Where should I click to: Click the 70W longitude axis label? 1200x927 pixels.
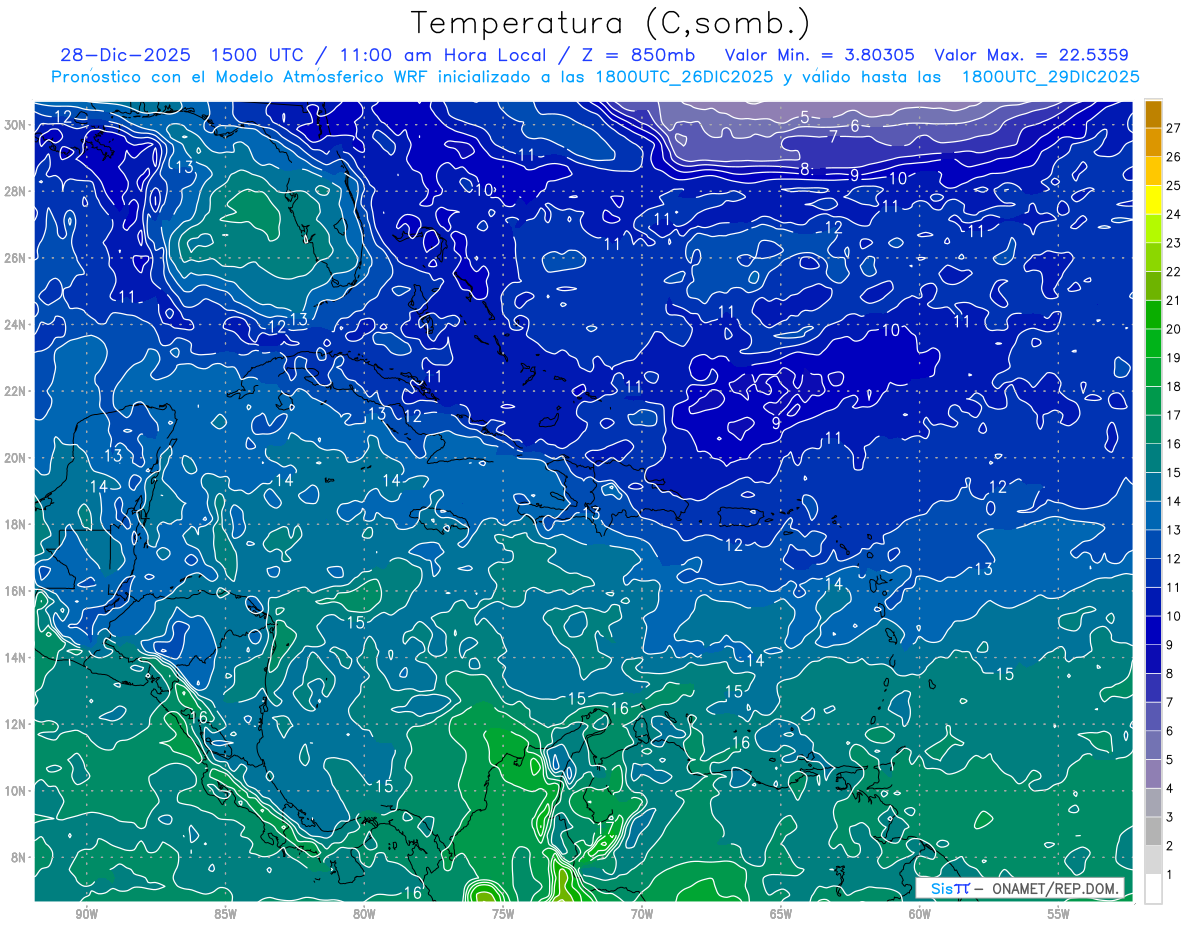(x=642, y=914)
